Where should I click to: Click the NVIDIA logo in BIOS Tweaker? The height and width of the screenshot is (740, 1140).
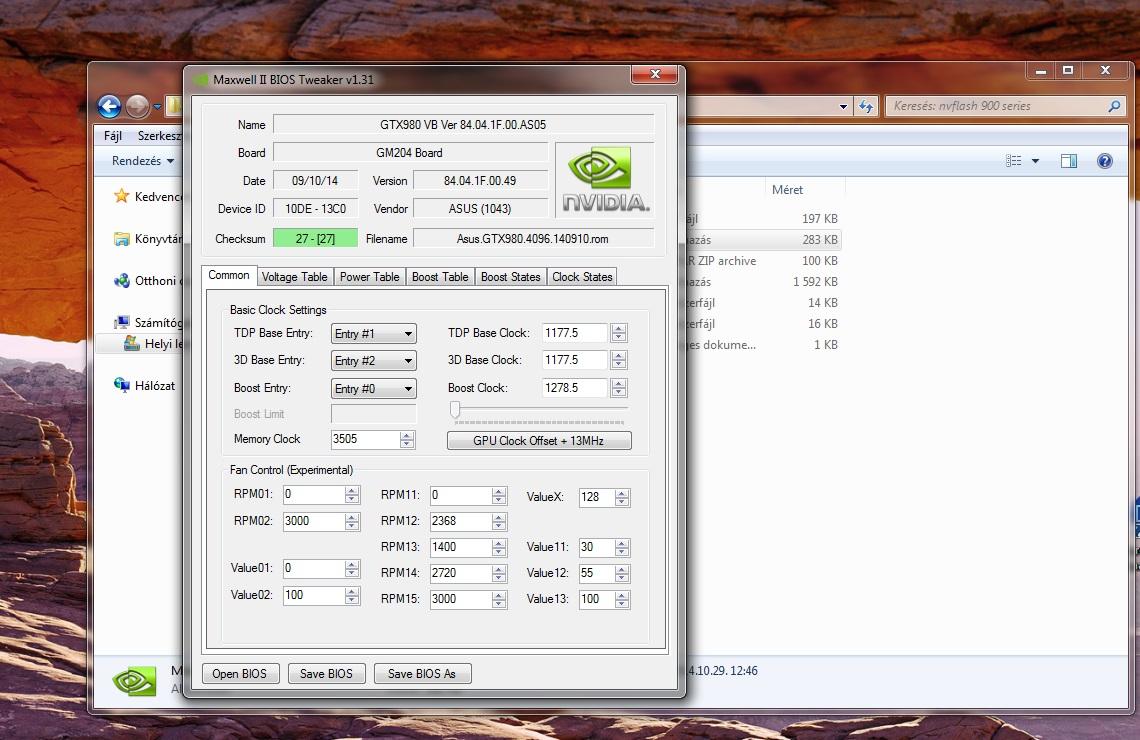click(x=605, y=180)
